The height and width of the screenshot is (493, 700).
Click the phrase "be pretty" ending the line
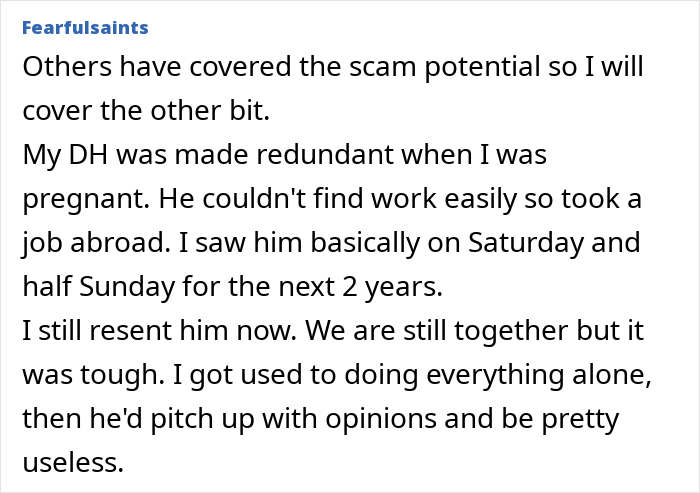click(560, 418)
